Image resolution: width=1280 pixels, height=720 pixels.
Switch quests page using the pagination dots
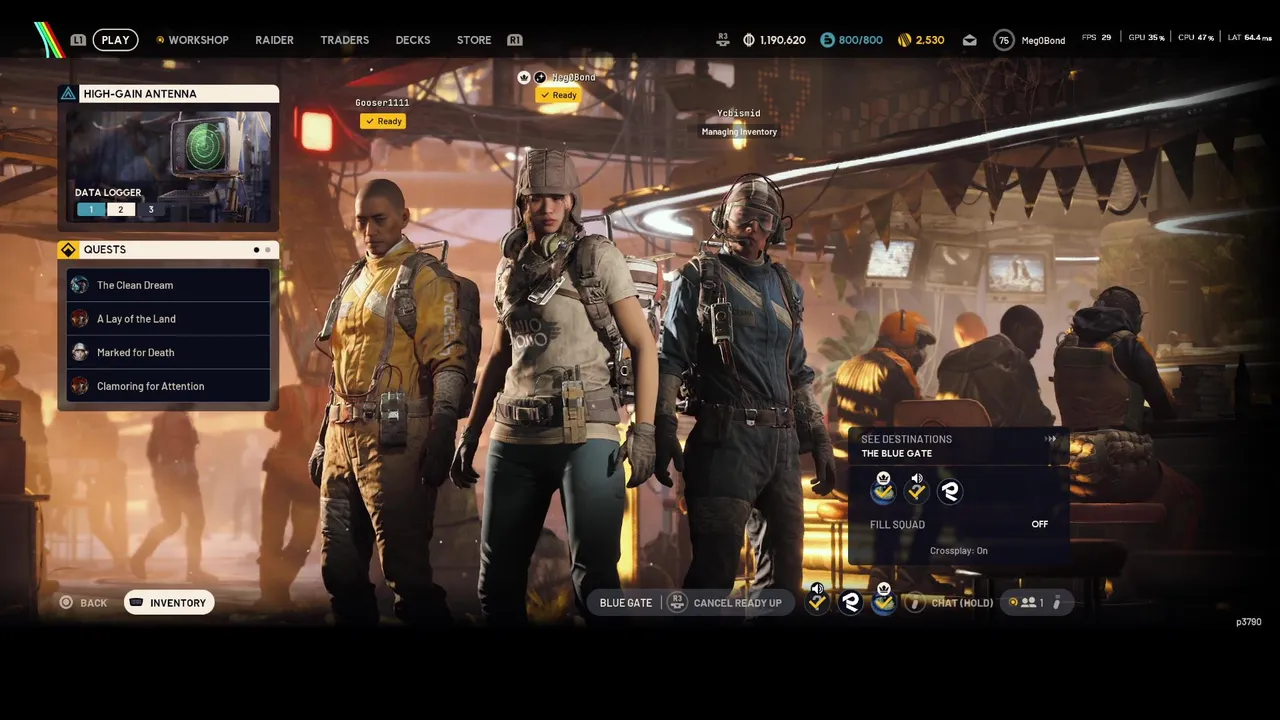pos(262,250)
